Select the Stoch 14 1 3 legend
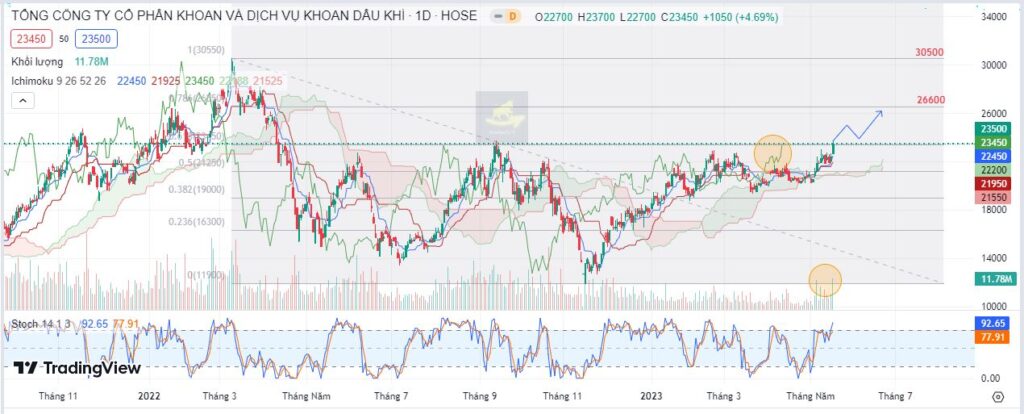Image resolution: width=1024 pixels, height=414 pixels. click(x=40, y=323)
